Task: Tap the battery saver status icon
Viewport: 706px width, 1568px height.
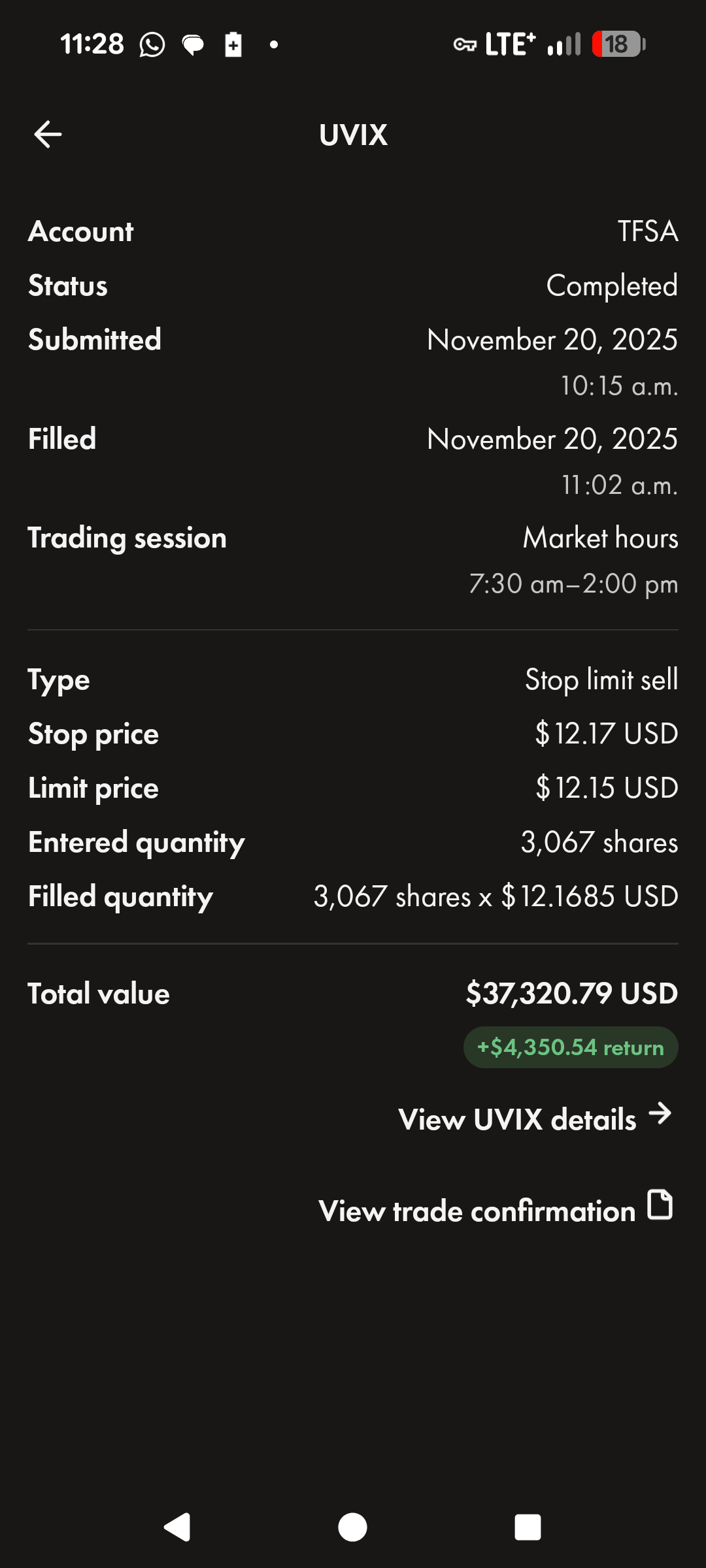Action: [233, 45]
